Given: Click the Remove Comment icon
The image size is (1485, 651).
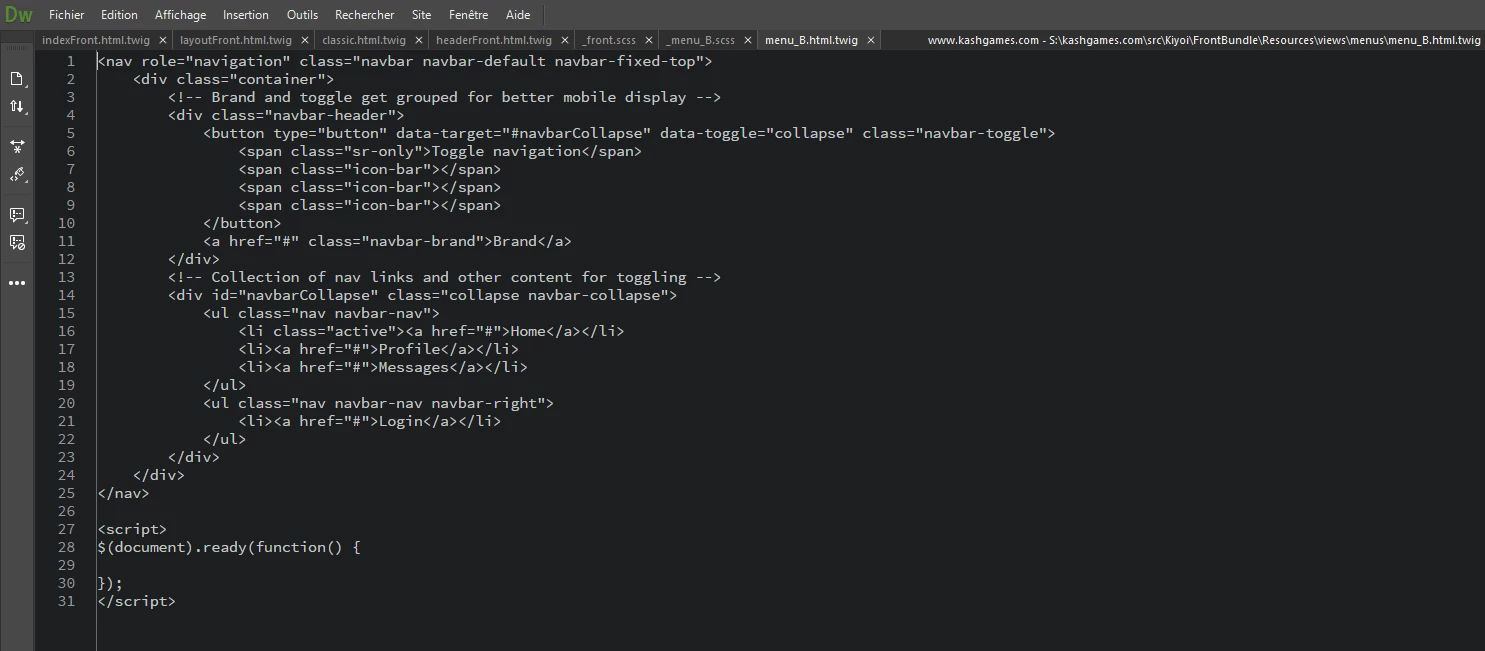Looking at the screenshot, I should click(17, 242).
